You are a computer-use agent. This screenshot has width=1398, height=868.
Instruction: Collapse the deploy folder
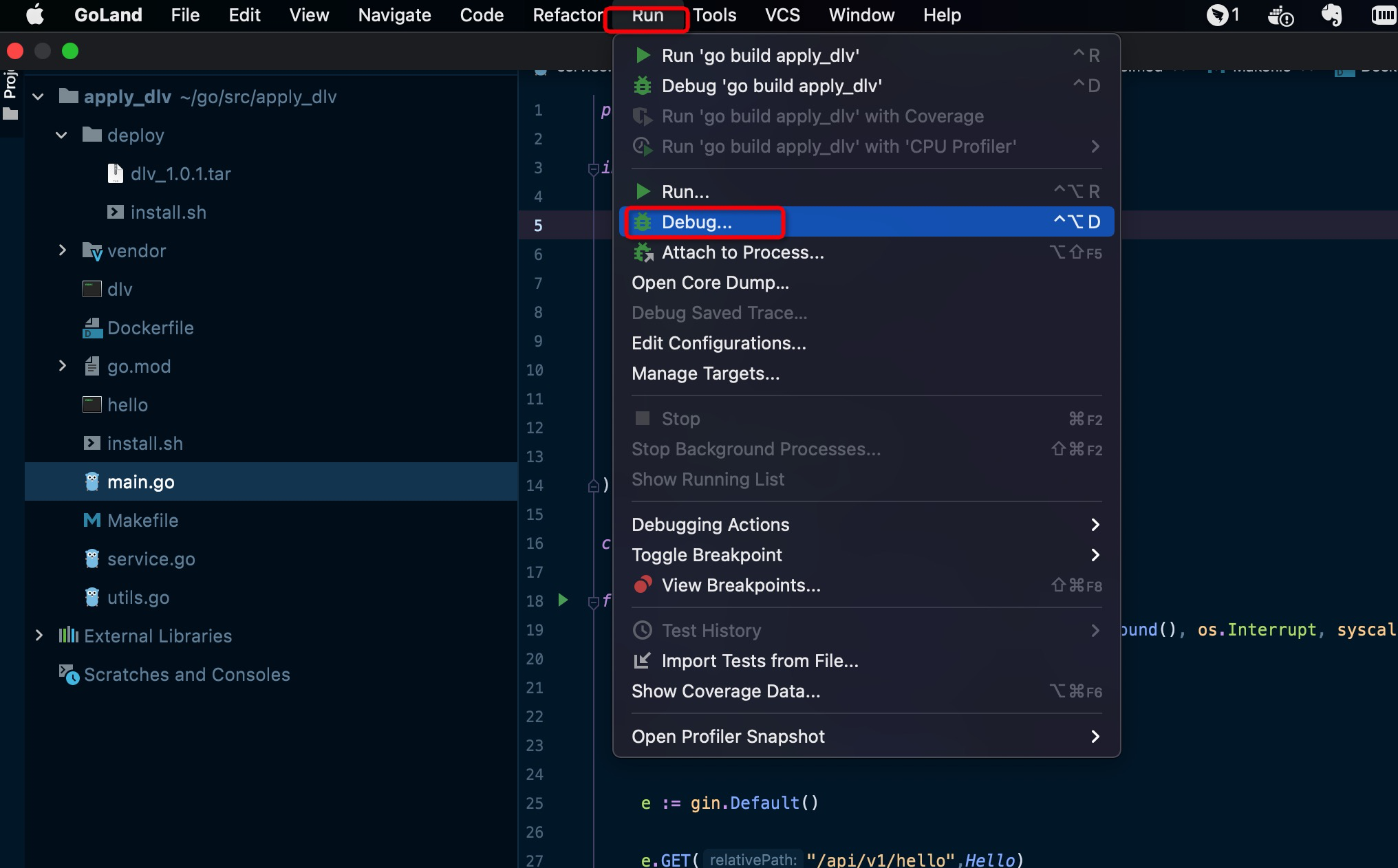62,135
